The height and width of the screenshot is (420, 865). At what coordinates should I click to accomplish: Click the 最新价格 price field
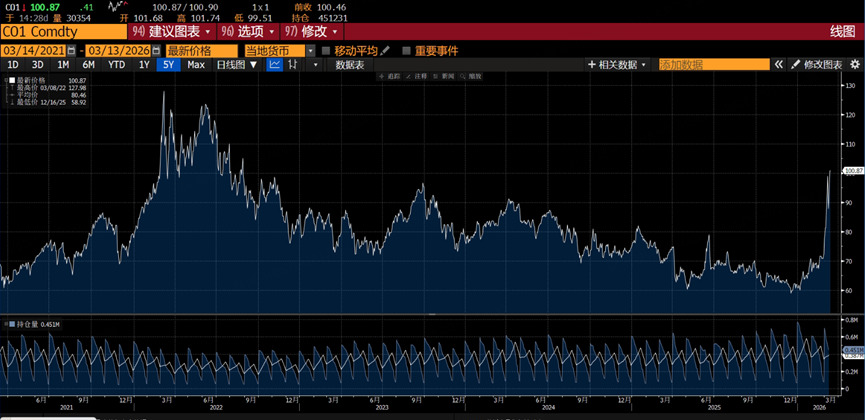(x=202, y=51)
